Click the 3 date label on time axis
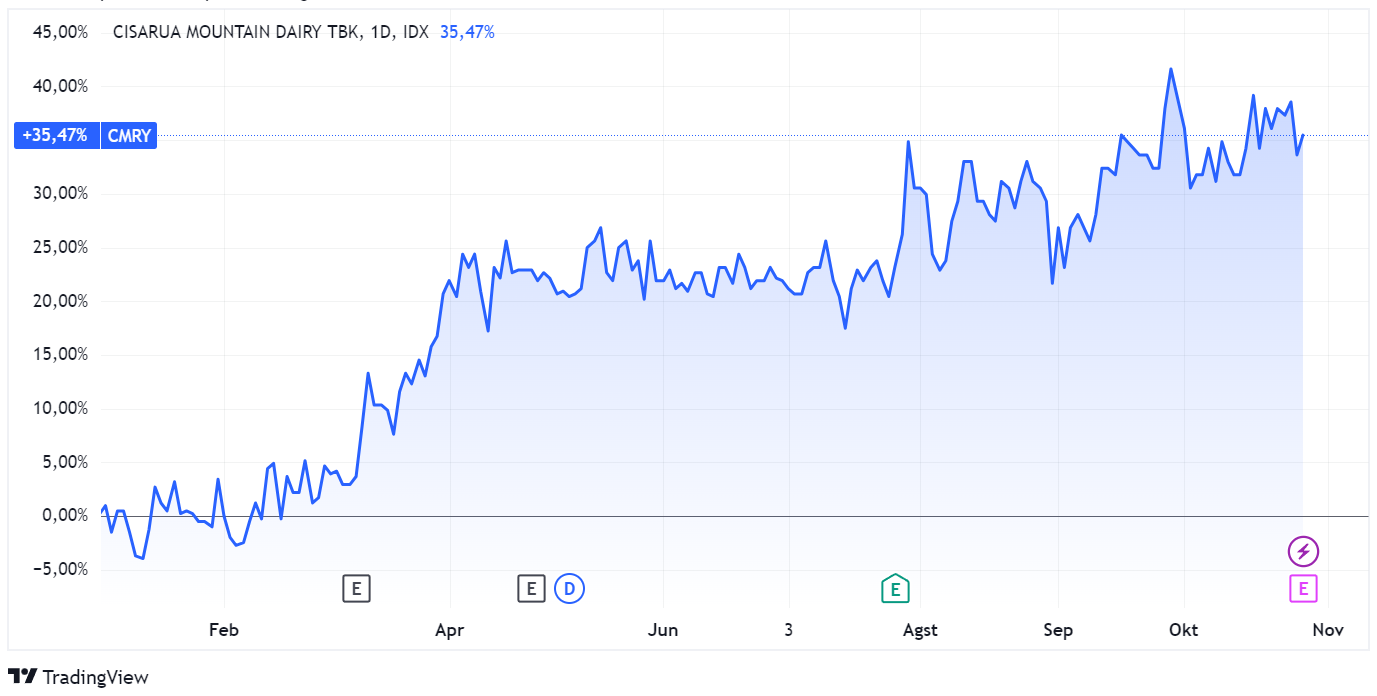Viewport: 1377px width, 696px height. click(789, 630)
